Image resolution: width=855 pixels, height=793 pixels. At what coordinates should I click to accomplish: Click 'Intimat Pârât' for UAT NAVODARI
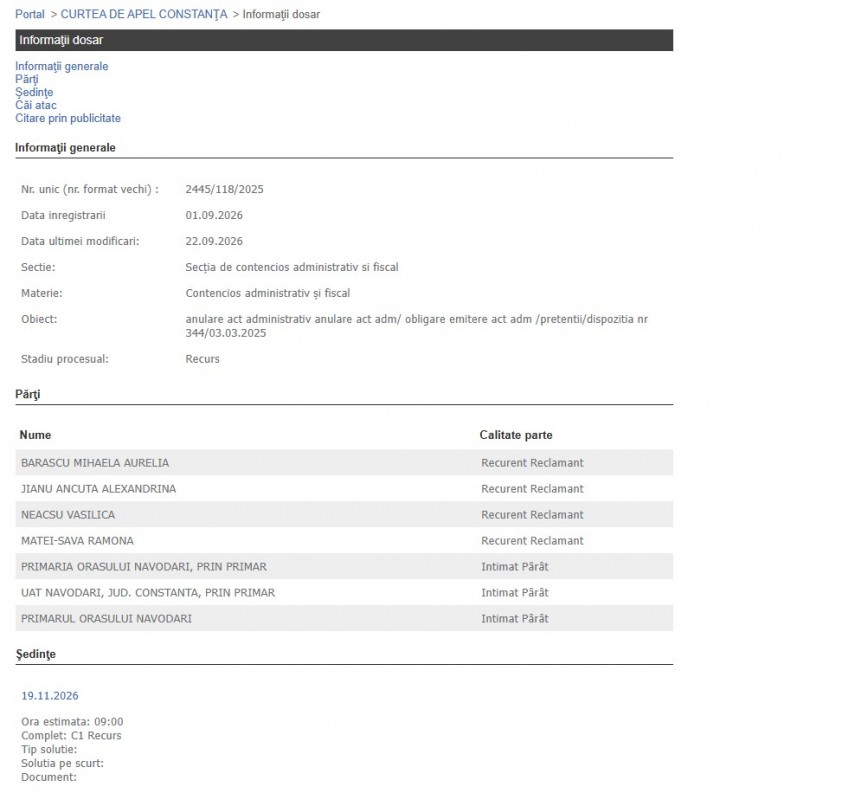(x=515, y=593)
